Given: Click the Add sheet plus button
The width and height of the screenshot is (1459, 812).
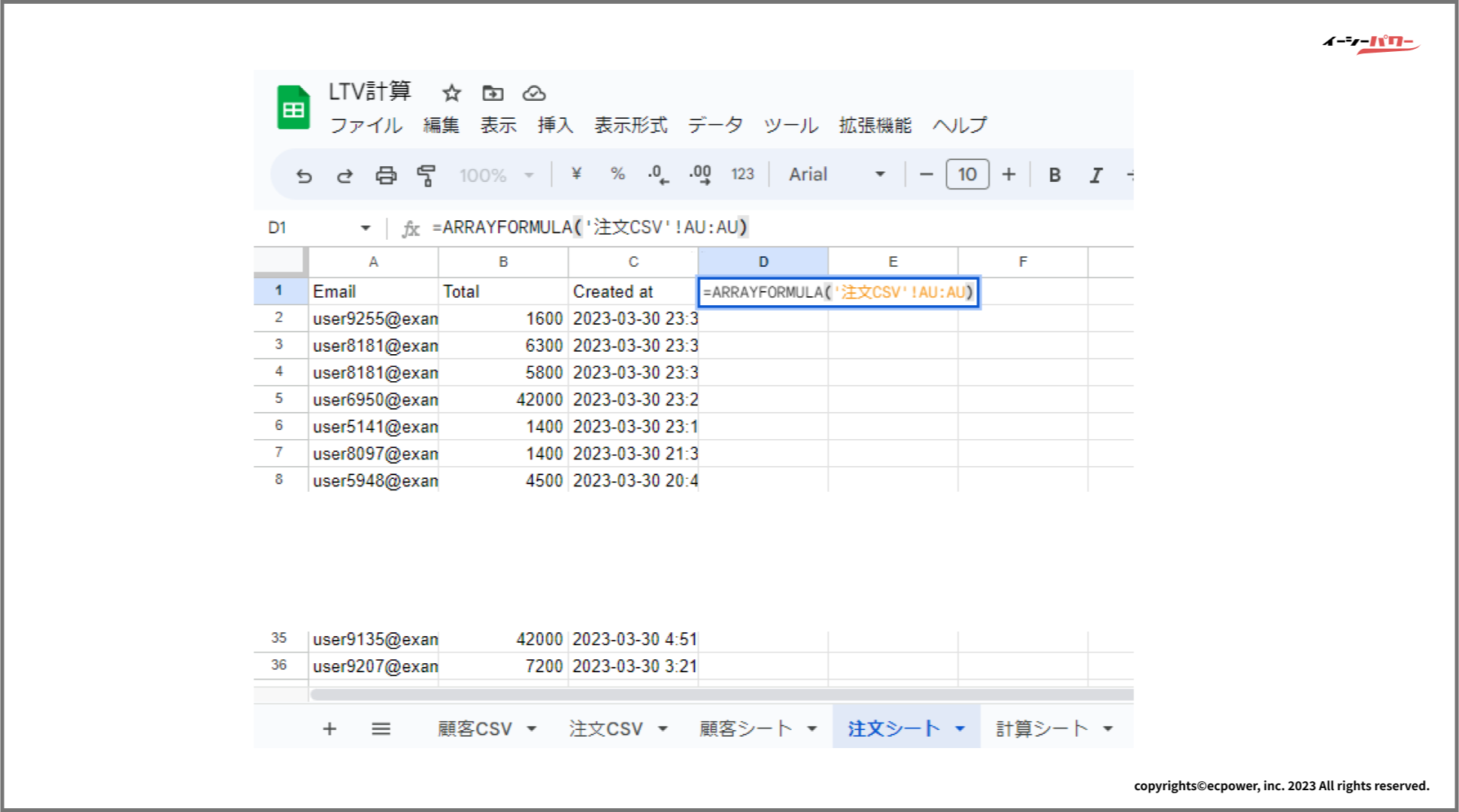Looking at the screenshot, I should [x=329, y=729].
